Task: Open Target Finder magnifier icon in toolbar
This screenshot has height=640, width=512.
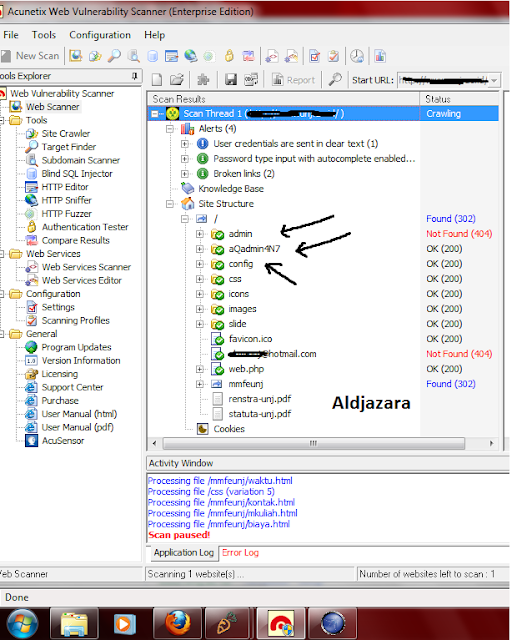Action: [x=114, y=56]
